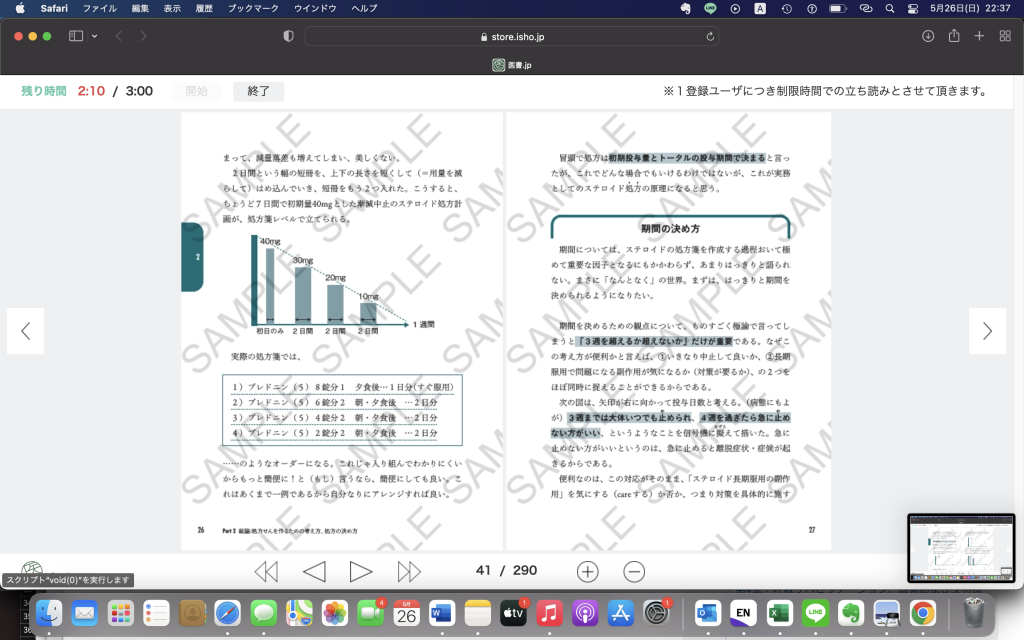Jump to last page double-right arrow
The height and width of the screenshot is (640, 1024).
(x=409, y=571)
